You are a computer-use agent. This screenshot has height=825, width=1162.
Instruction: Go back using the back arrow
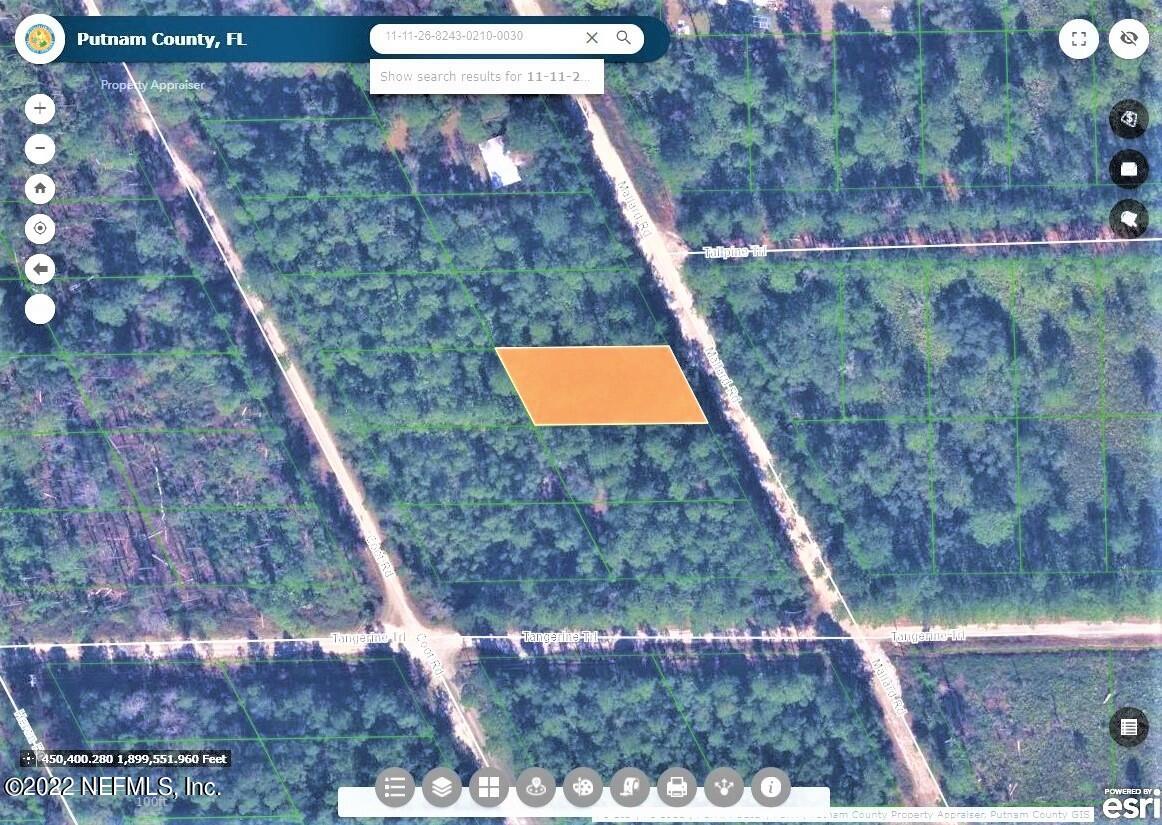click(x=40, y=268)
